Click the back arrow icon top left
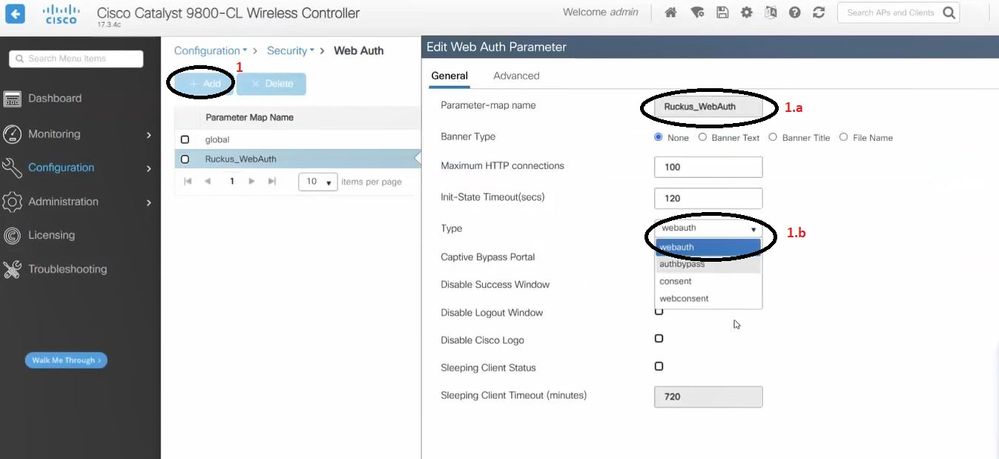999x459 pixels. click(x=17, y=15)
